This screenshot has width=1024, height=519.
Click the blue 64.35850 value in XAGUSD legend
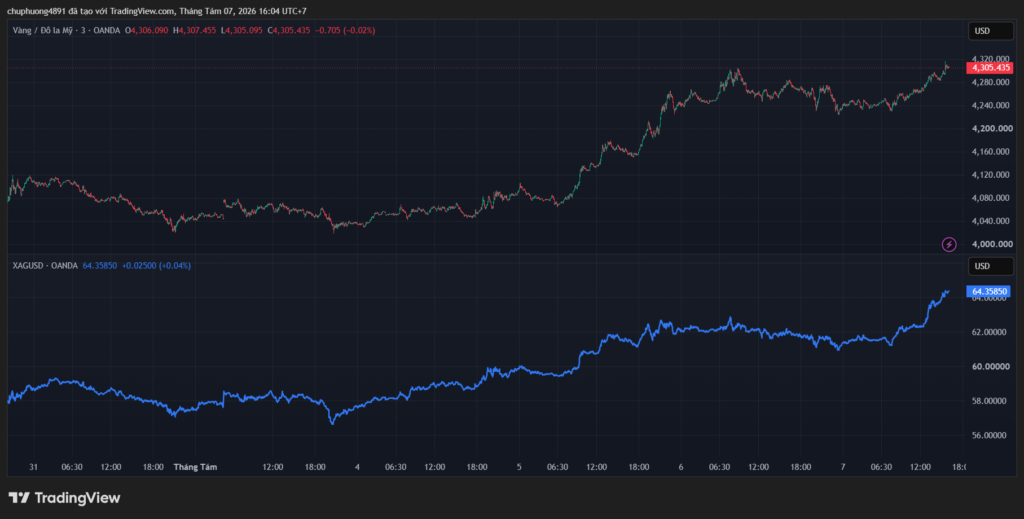[x=100, y=266]
